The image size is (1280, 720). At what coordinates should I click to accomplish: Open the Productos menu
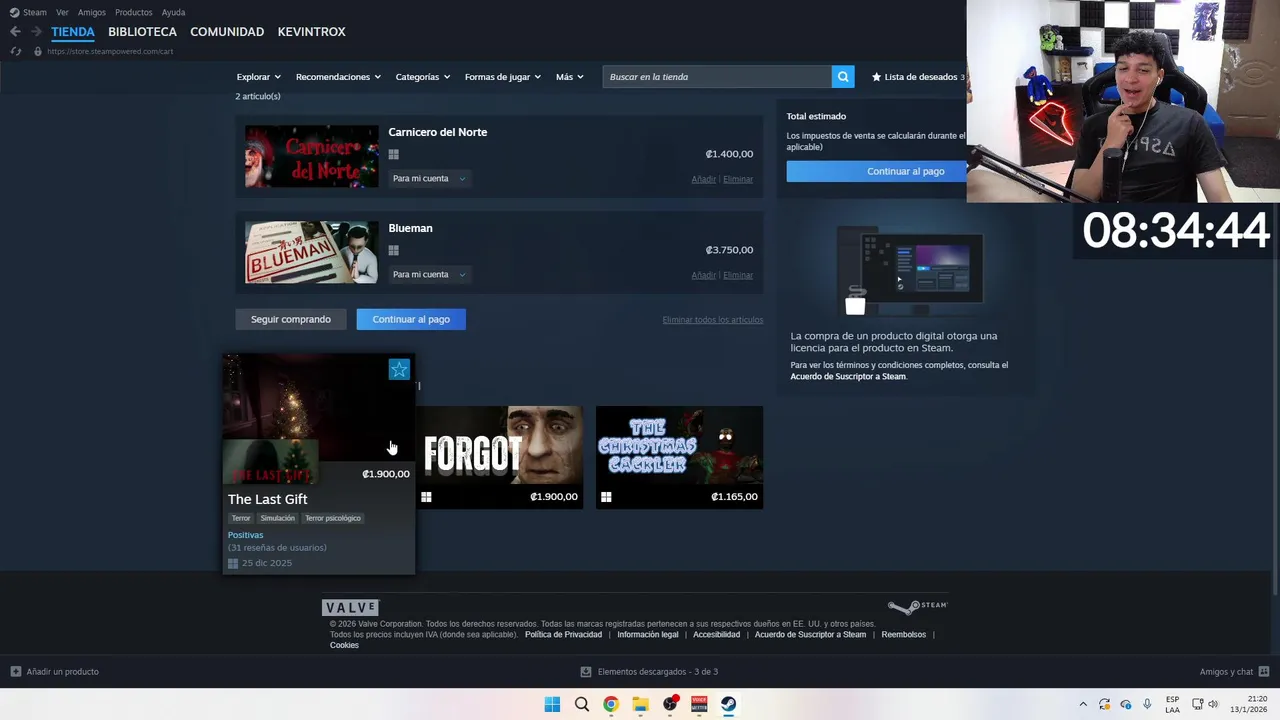[x=134, y=12]
